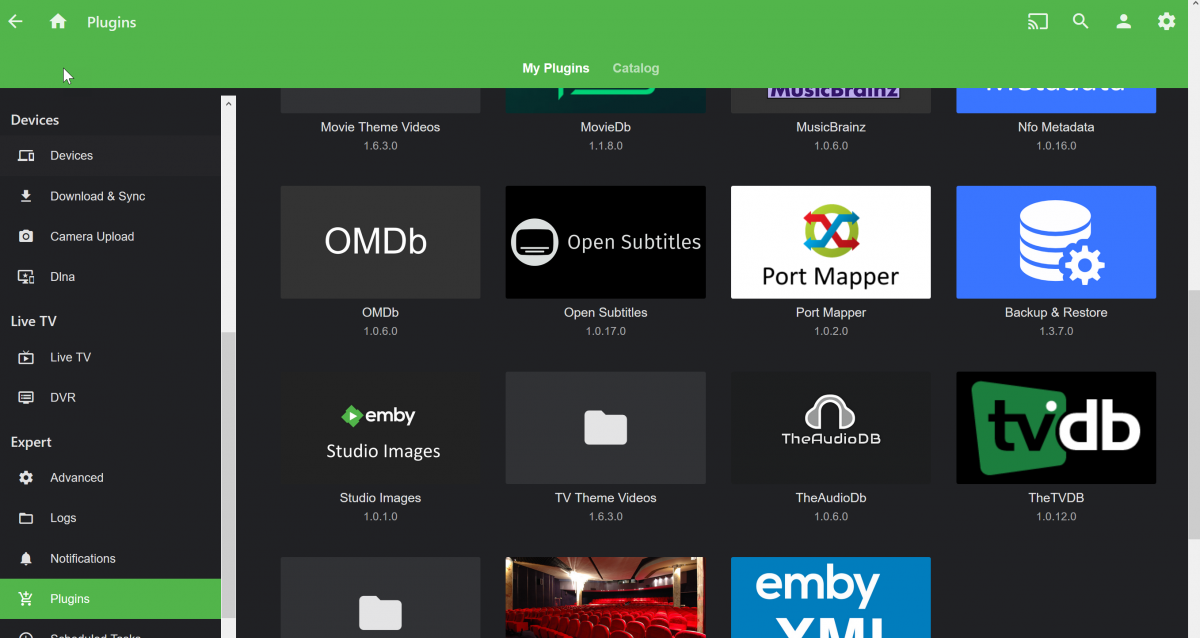Viewport: 1200px width, 638px height.
Task: Open the OMDb plugin thumbnail
Action: (380, 242)
